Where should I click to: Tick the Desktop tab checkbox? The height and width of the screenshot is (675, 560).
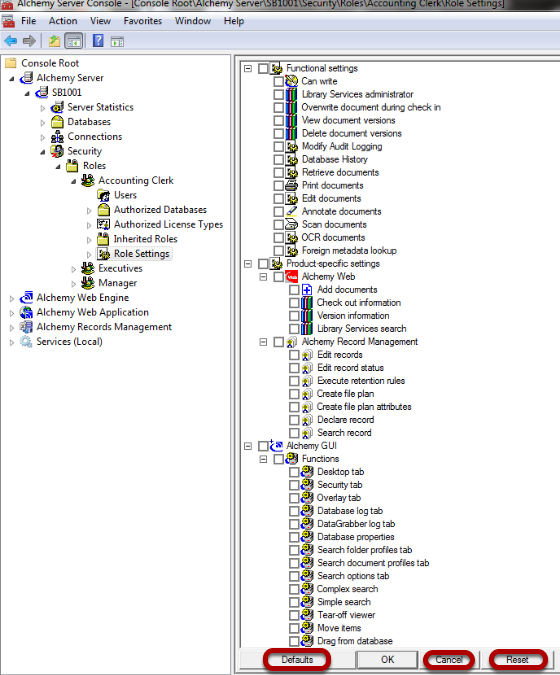coord(294,472)
